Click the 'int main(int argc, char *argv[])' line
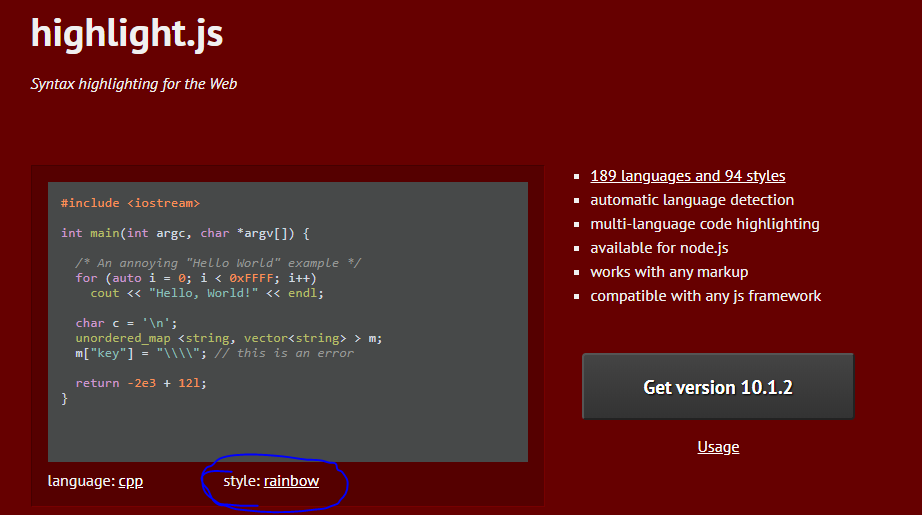This screenshot has height=515, width=922. tap(185, 233)
